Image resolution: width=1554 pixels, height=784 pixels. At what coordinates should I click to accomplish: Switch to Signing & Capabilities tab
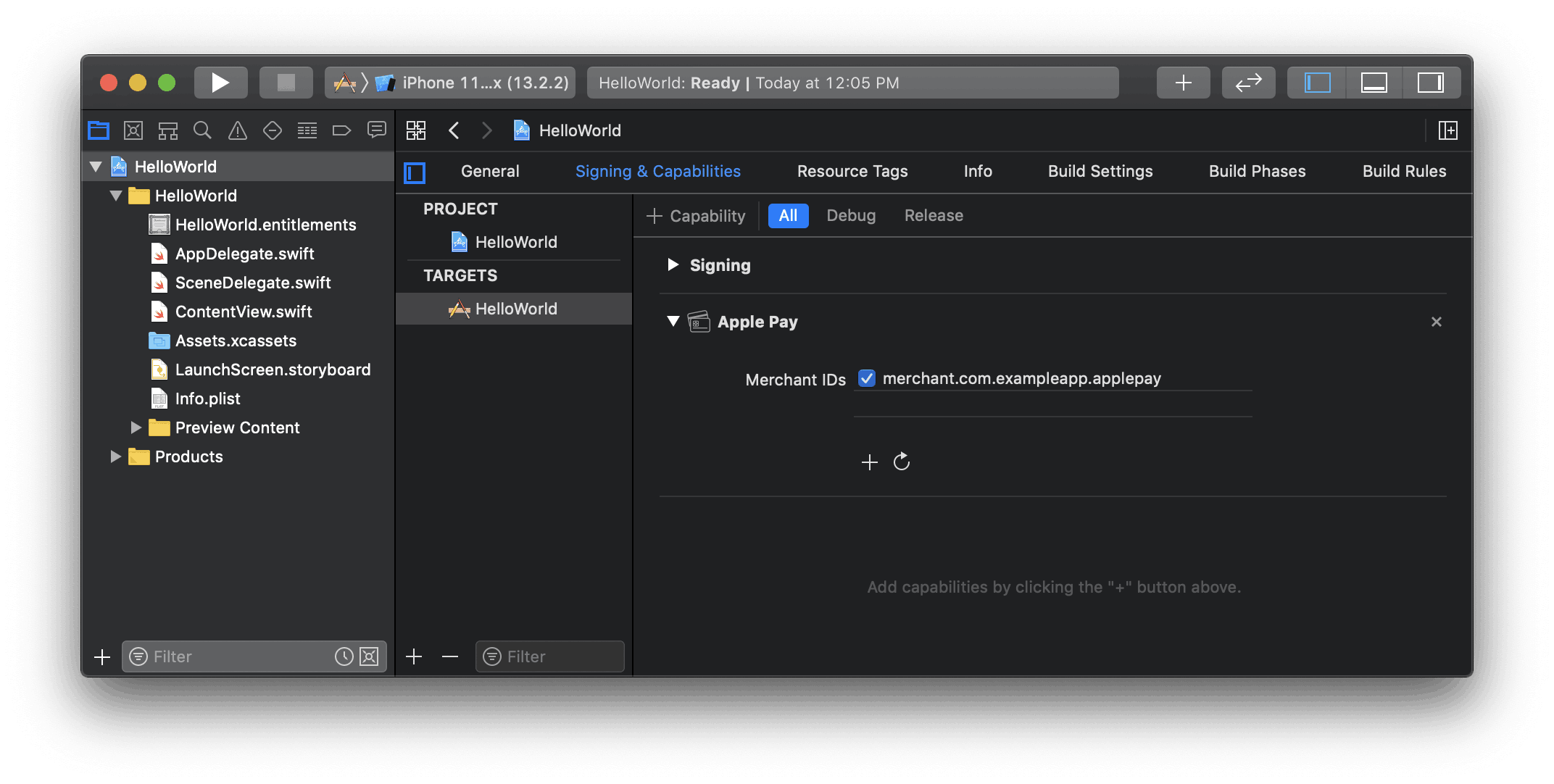657,172
